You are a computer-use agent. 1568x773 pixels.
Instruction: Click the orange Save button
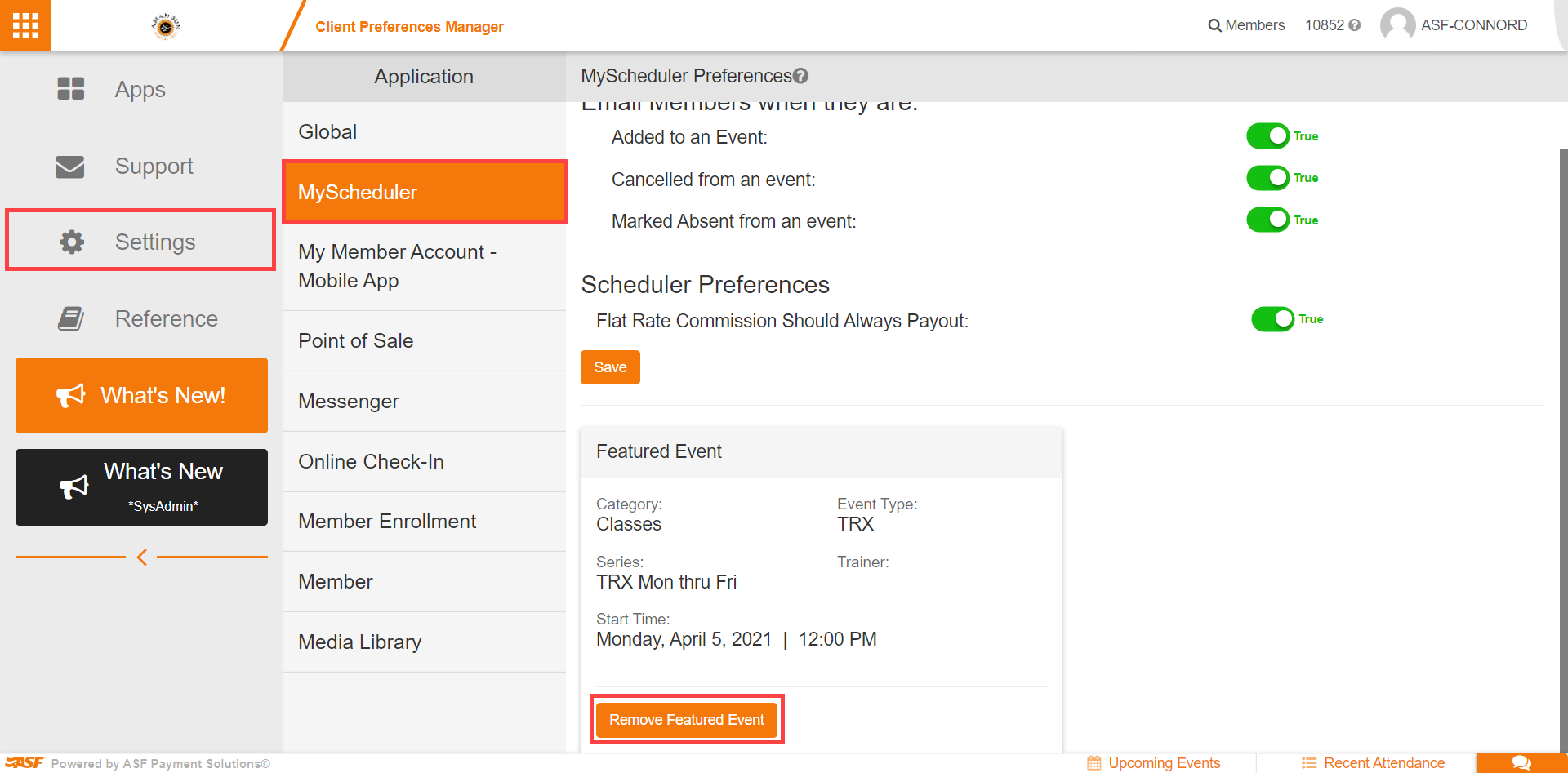point(610,367)
